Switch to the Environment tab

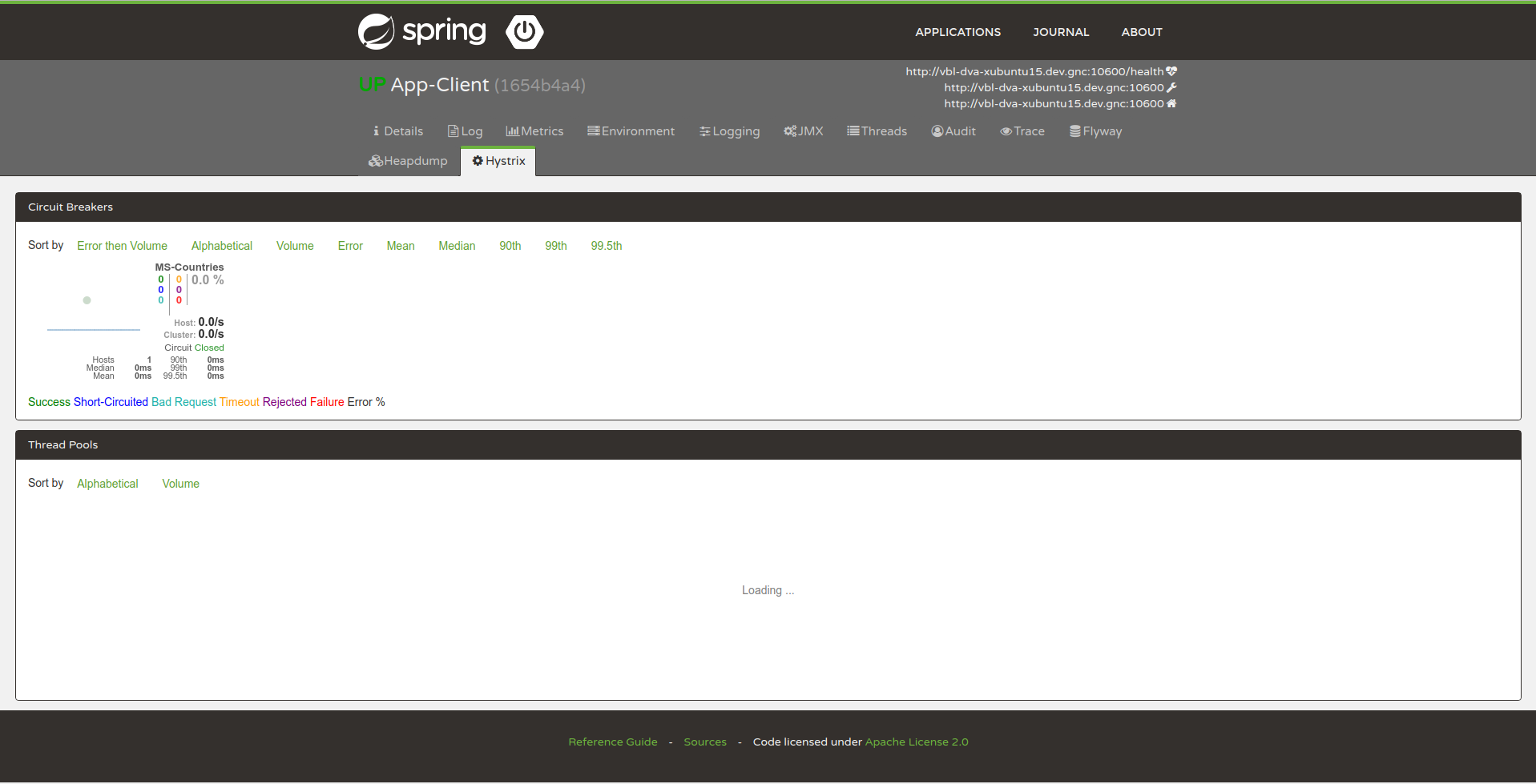pyautogui.click(x=631, y=131)
